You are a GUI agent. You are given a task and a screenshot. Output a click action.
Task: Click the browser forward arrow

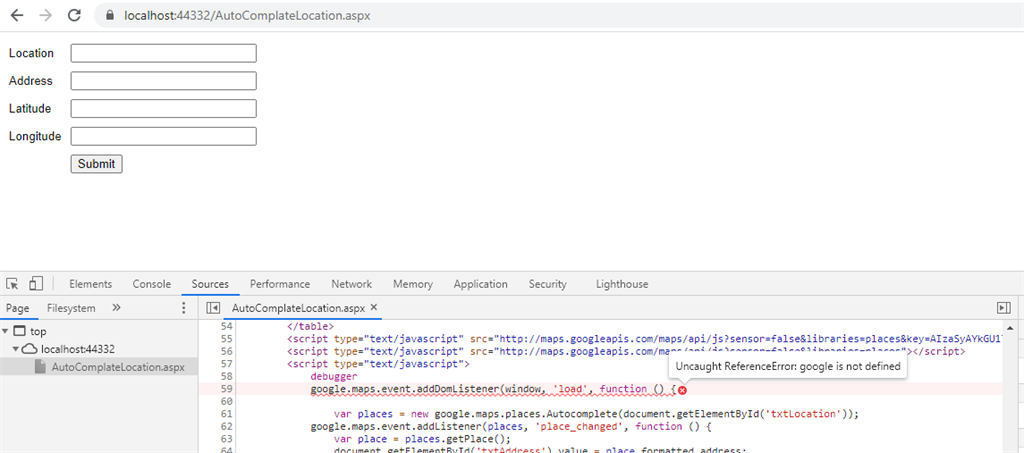(x=46, y=16)
